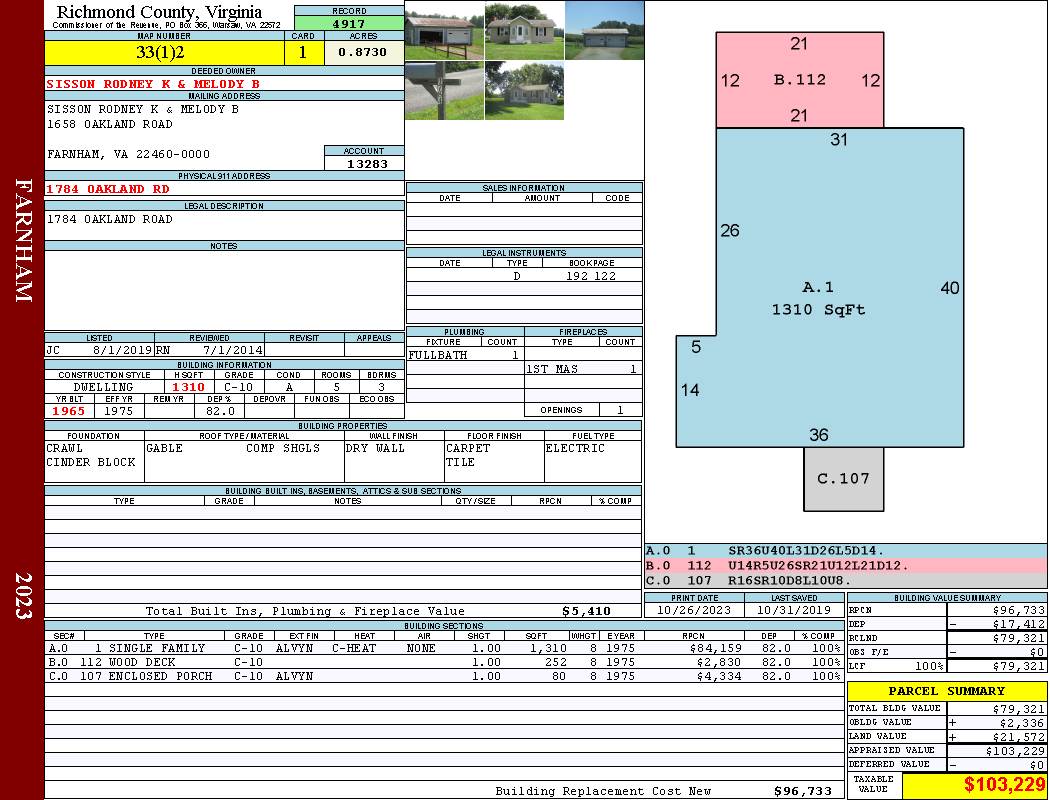Open the bottom-row photo of house behind trees
Image resolution: width=1050 pixels, height=800 pixels.
524,90
